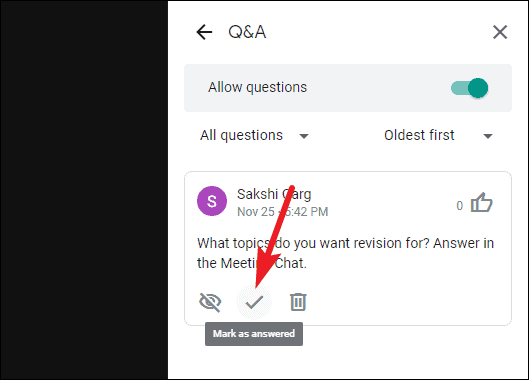Click the arrow beside Oldest first
This screenshot has width=529, height=380.
(488, 136)
